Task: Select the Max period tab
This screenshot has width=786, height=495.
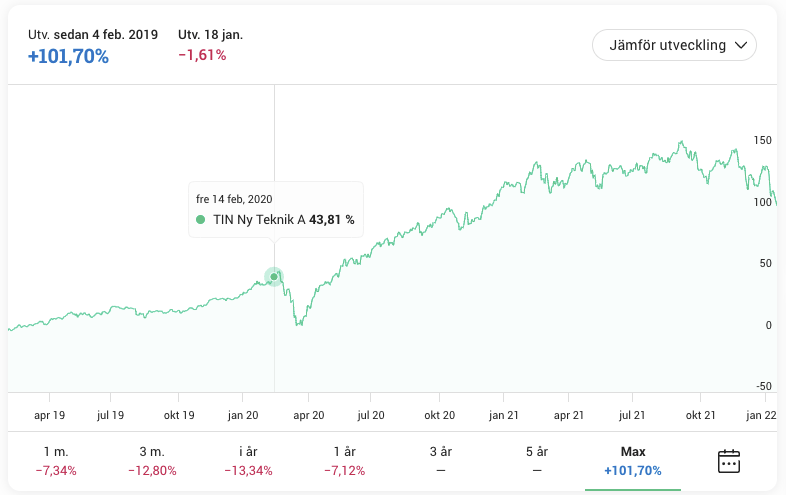Action: [632, 461]
